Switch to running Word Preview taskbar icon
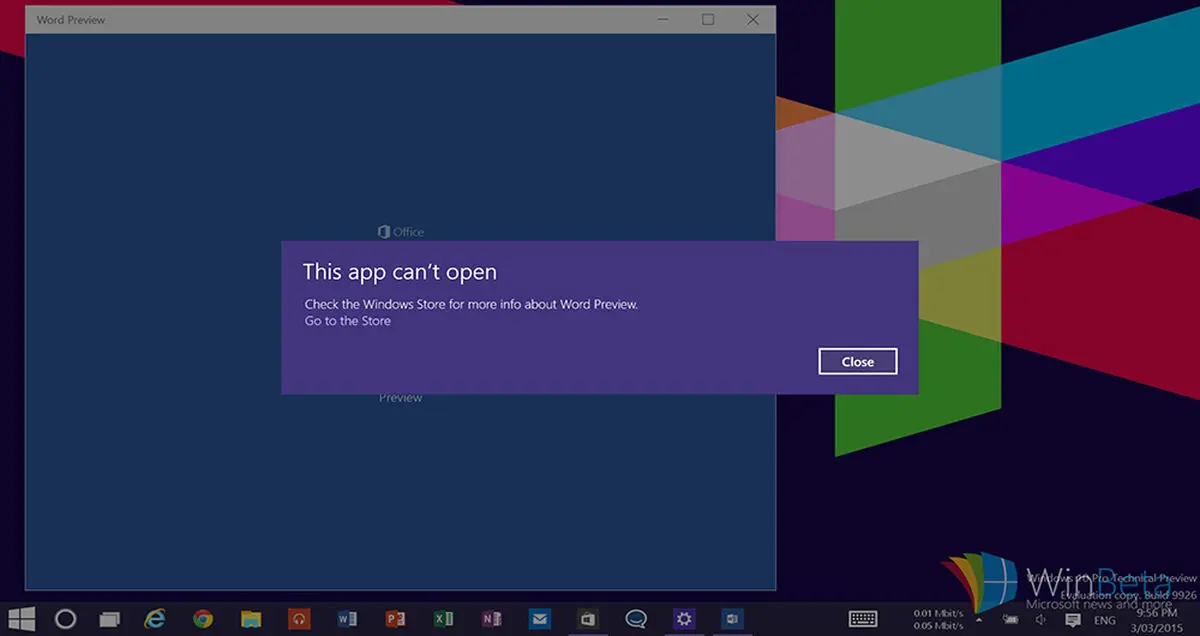The width and height of the screenshot is (1200, 636). [732, 618]
